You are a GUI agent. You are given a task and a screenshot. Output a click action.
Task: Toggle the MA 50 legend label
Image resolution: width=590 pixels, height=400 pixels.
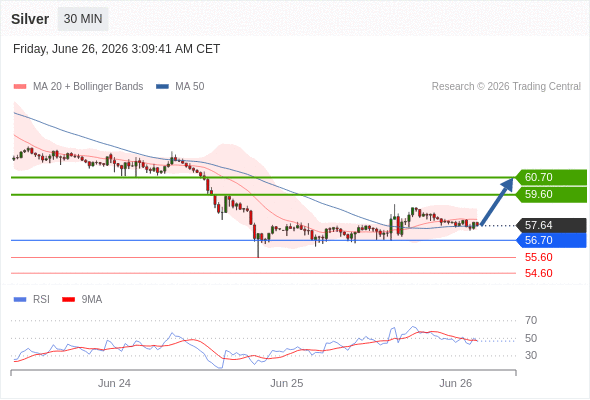click(x=190, y=87)
